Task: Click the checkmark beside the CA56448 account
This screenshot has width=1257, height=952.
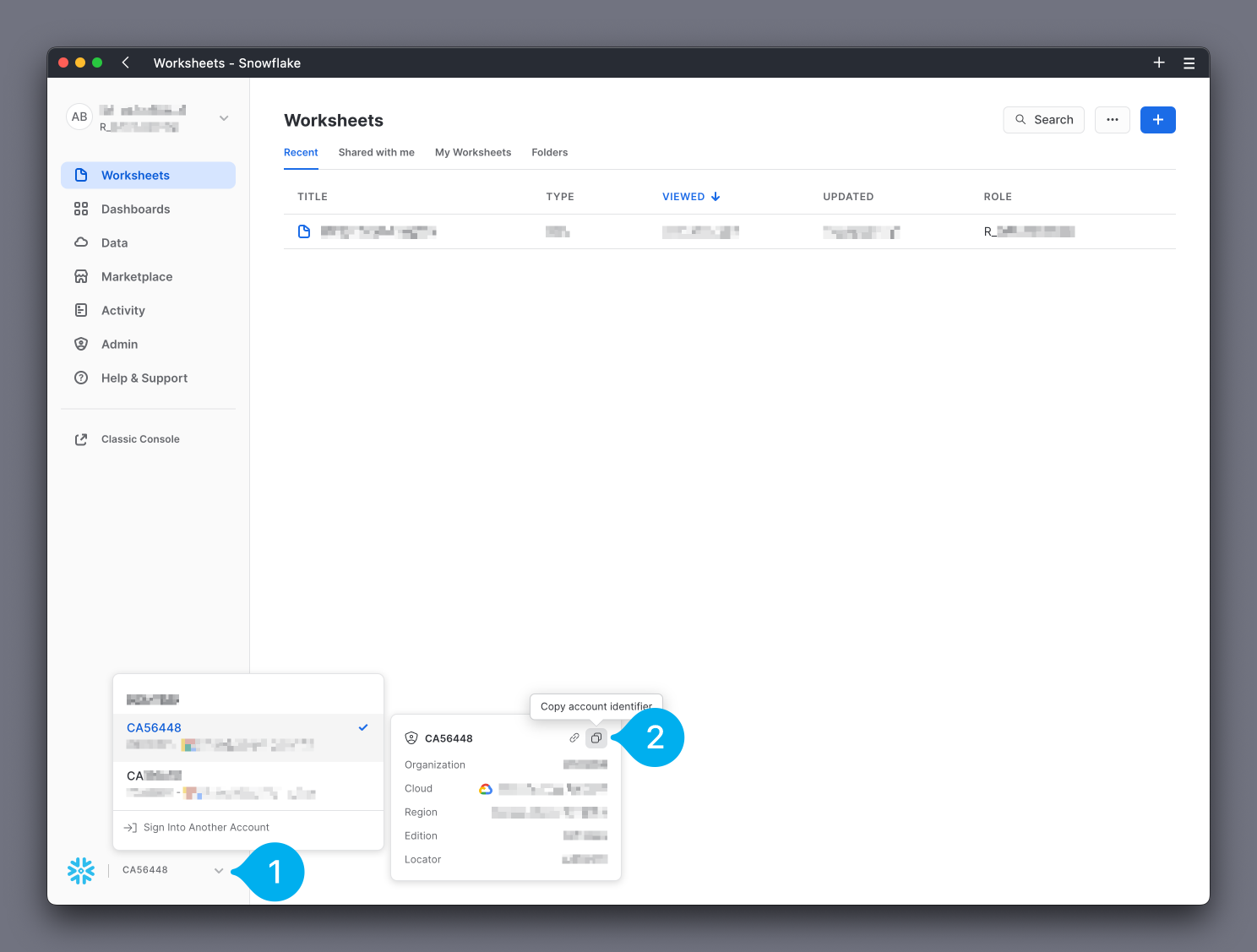Action: [x=363, y=727]
